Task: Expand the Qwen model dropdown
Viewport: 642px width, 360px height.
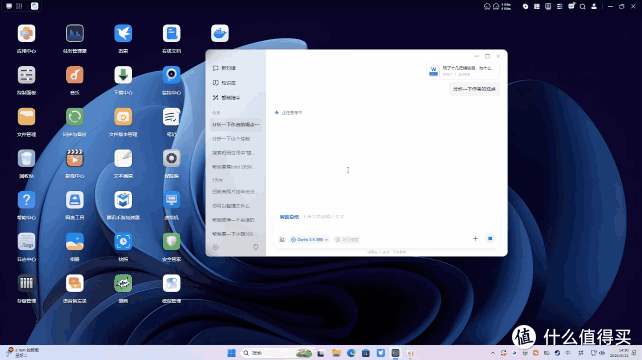Action: click(309, 240)
